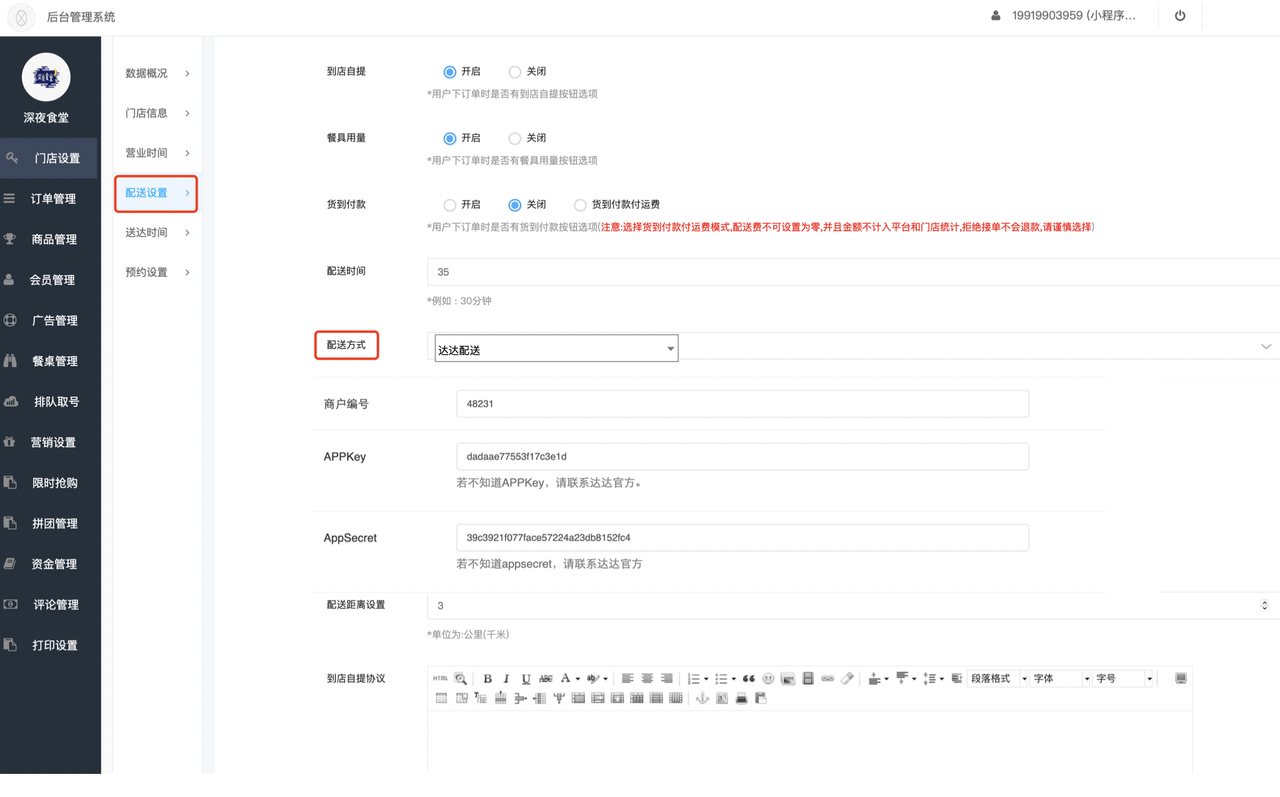Click the 配送距离设置 stepper arrows
This screenshot has width=1280, height=797.
(1264, 605)
